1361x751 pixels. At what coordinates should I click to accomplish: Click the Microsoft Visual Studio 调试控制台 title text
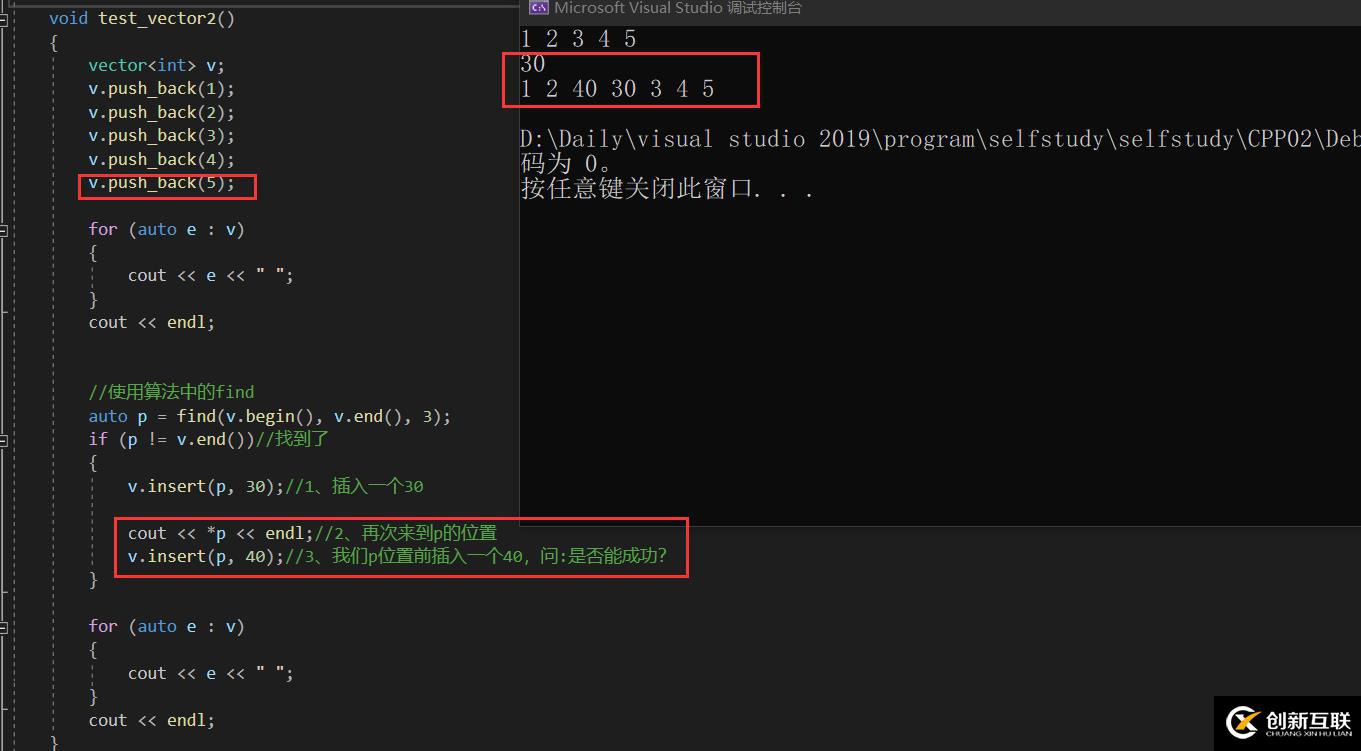pos(678,8)
